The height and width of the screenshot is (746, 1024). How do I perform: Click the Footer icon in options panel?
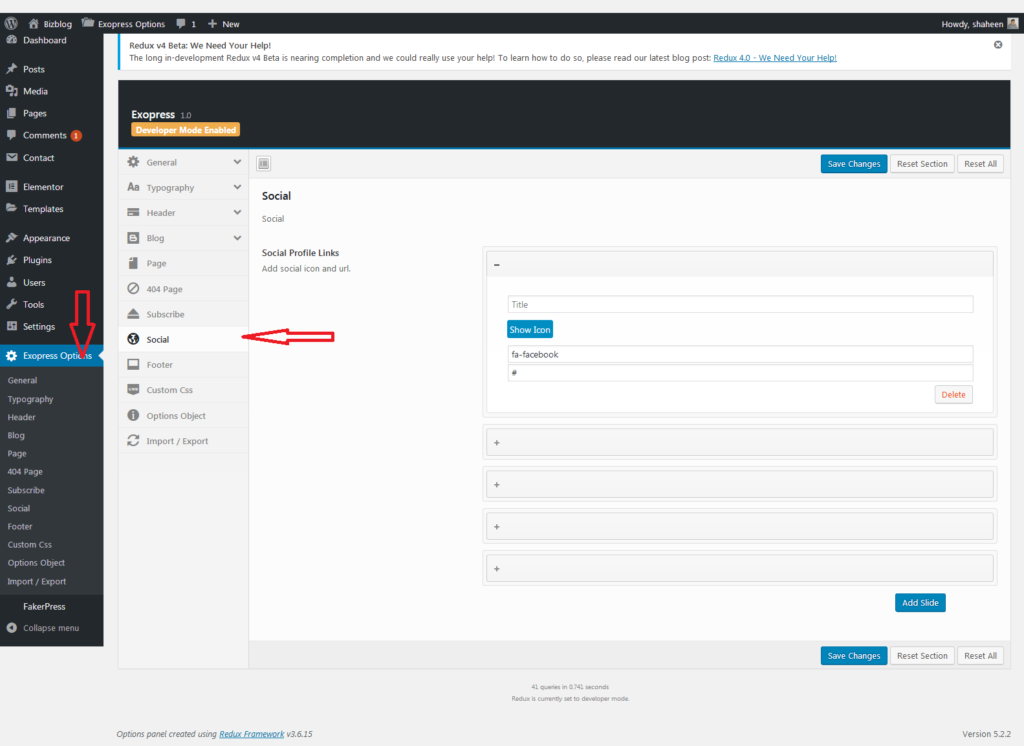133,365
